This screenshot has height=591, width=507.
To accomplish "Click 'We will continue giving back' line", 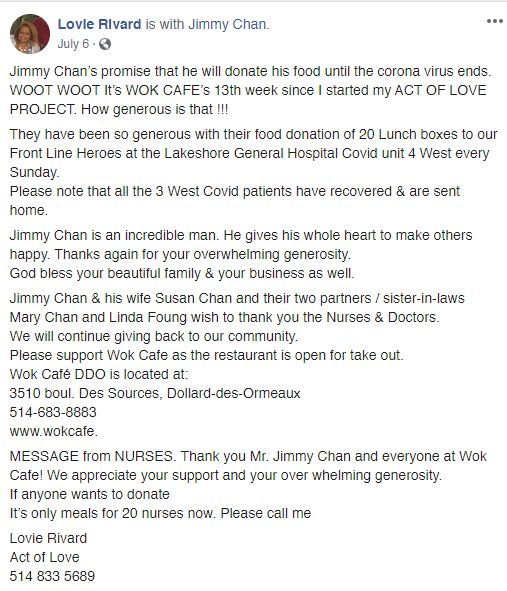I will click(x=154, y=336).
